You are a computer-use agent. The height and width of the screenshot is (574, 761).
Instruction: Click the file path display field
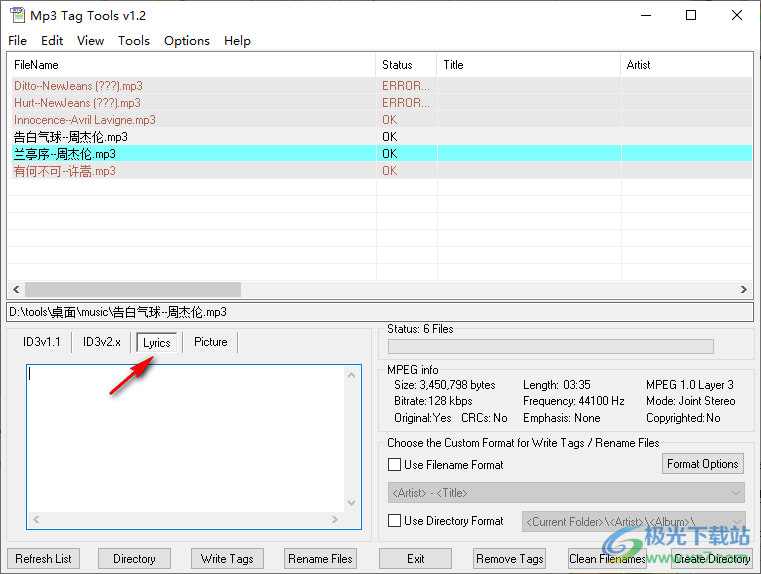pyautogui.click(x=380, y=312)
